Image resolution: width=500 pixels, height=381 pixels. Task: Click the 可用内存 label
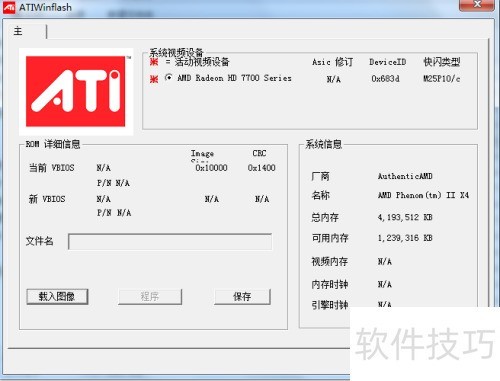point(330,238)
